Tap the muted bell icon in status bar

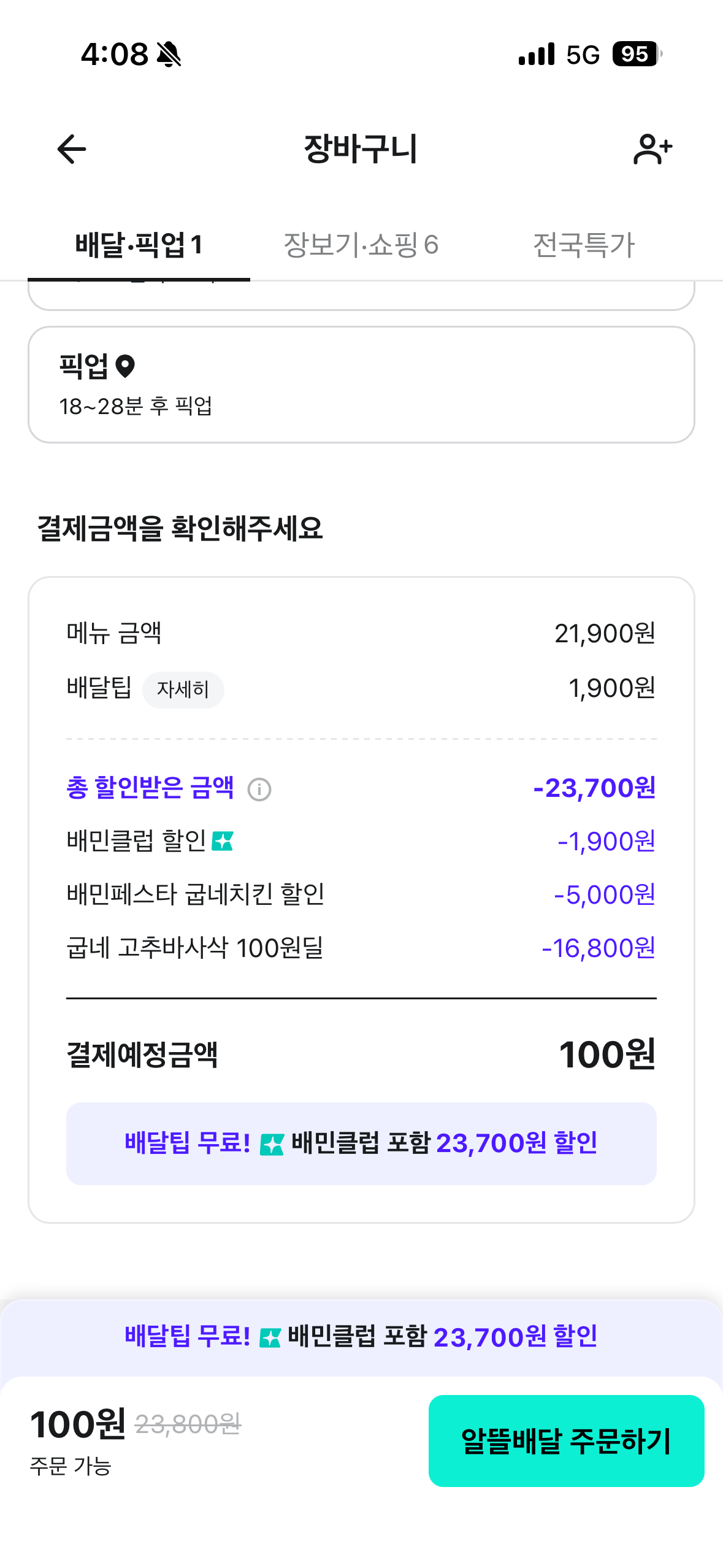click(x=169, y=55)
